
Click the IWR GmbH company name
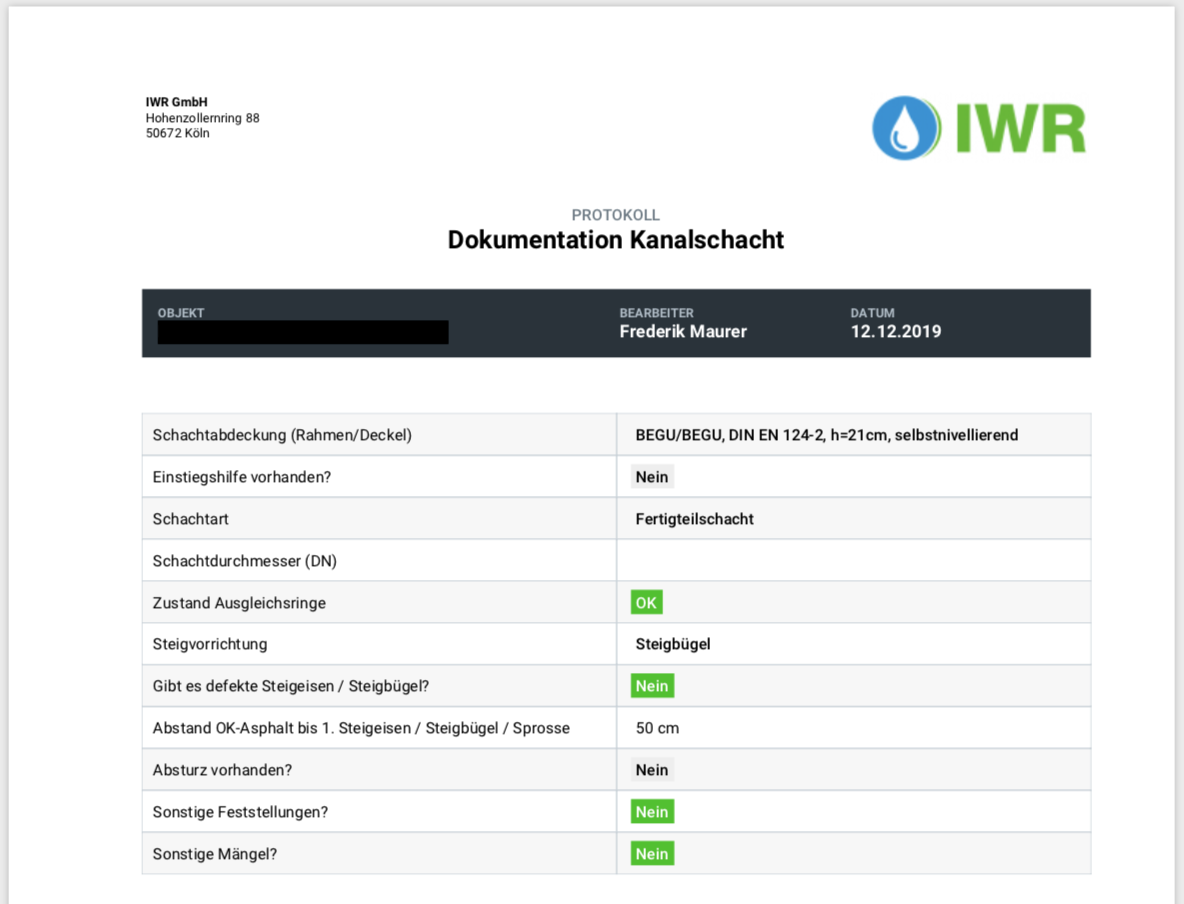[x=176, y=102]
